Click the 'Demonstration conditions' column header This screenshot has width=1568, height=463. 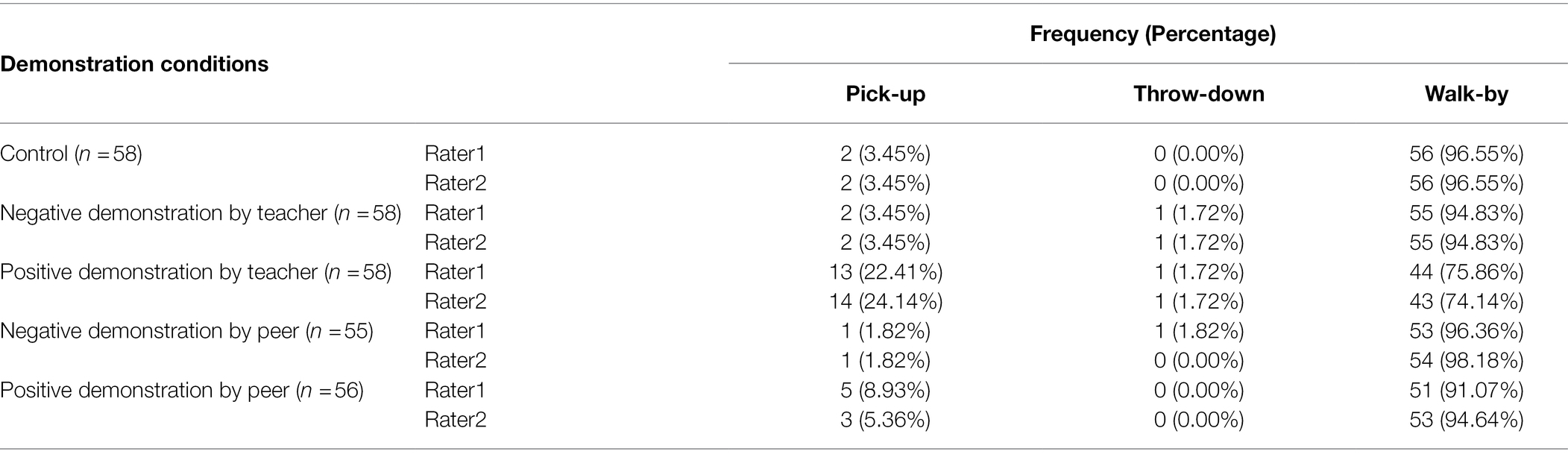[x=134, y=64]
